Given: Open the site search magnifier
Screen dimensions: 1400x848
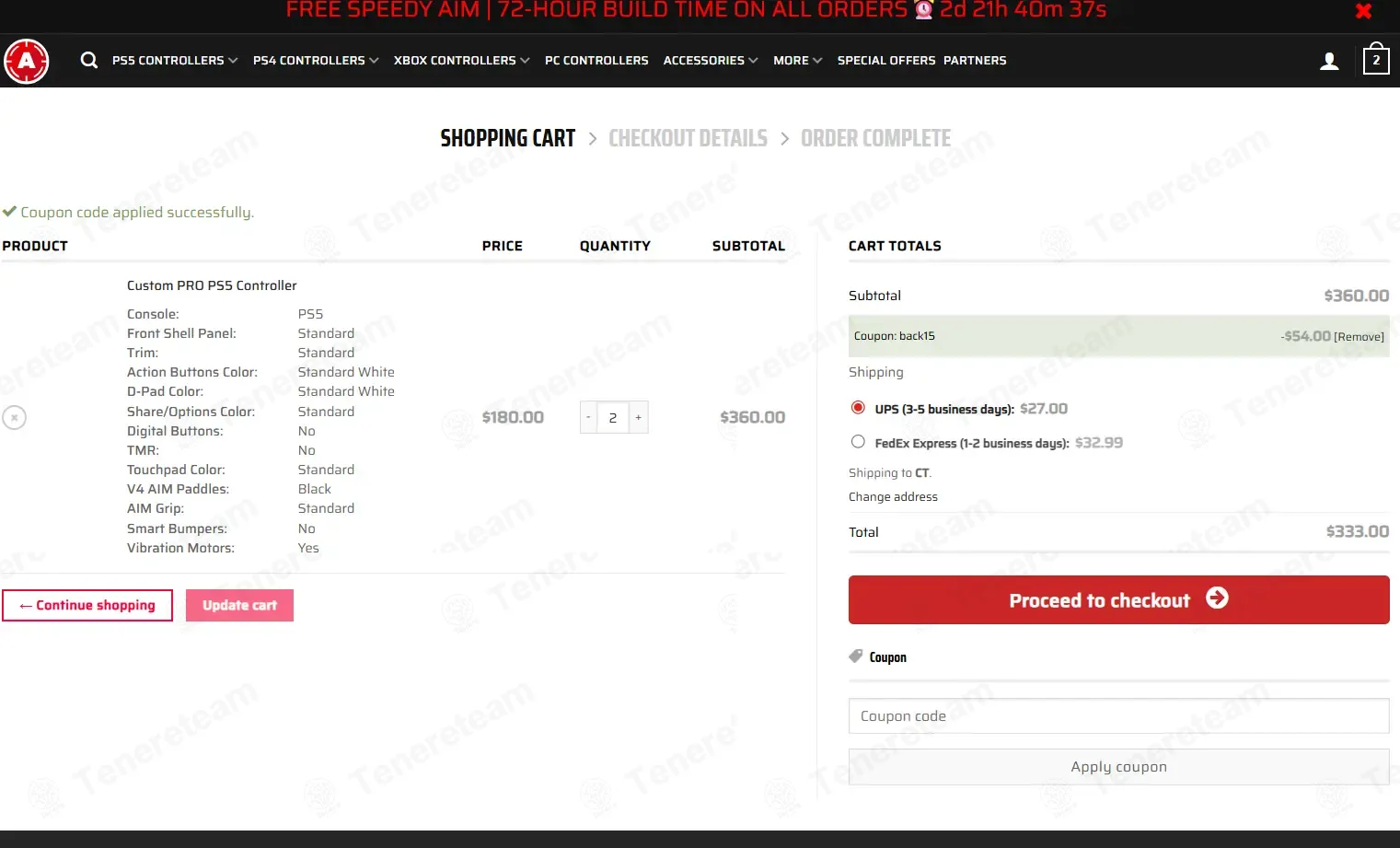Looking at the screenshot, I should [89, 61].
